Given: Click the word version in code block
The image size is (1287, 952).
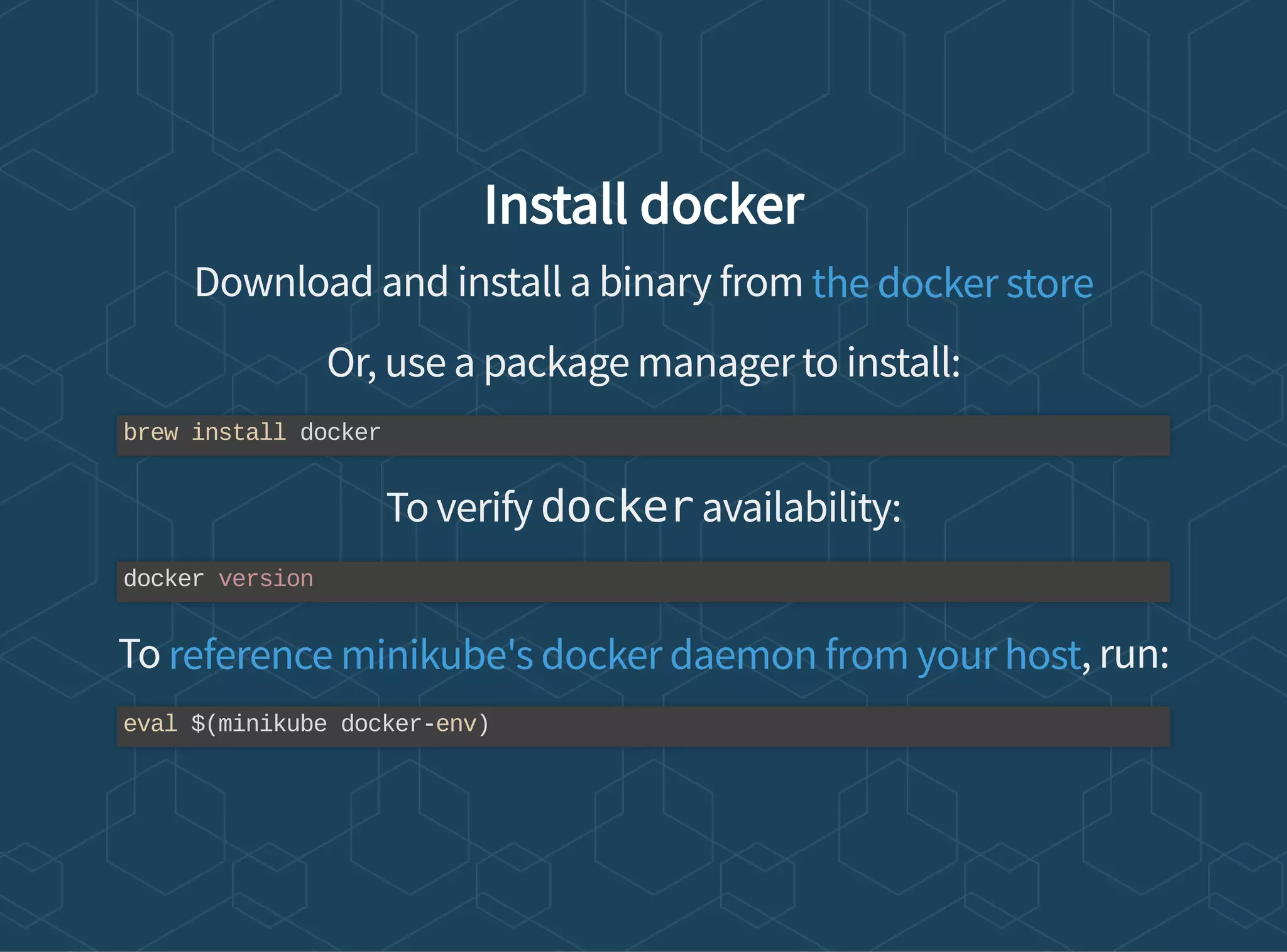Looking at the screenshot, I should point(266,579).
